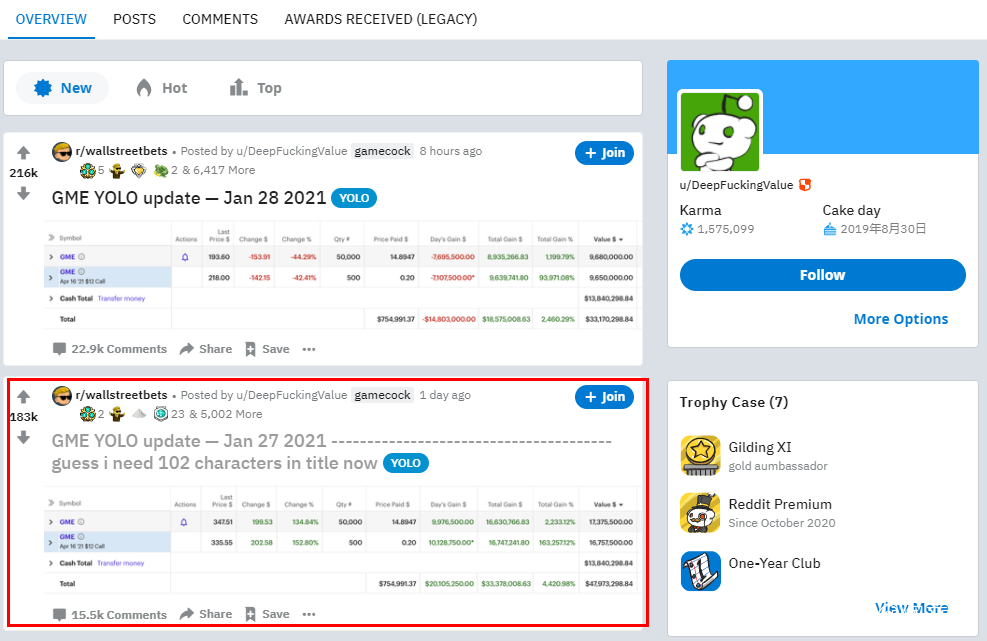The height and width of the screenshot is (641, 987).
Task: Join r/wallstreetbets from Jan 28 post
Action: (604, 153)
